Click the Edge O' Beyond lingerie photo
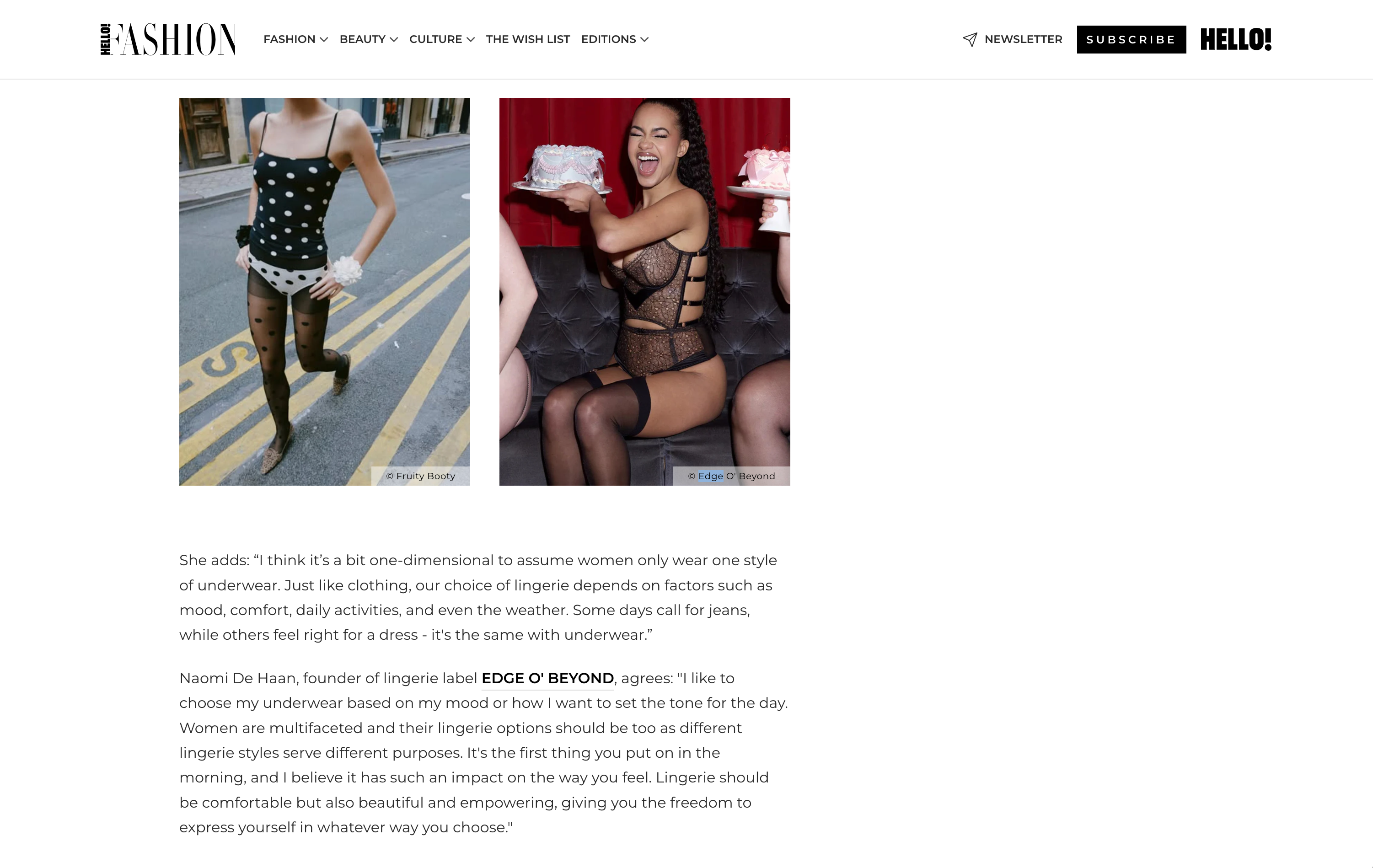This screenshot has width=1373, height=868. point(644,291)
